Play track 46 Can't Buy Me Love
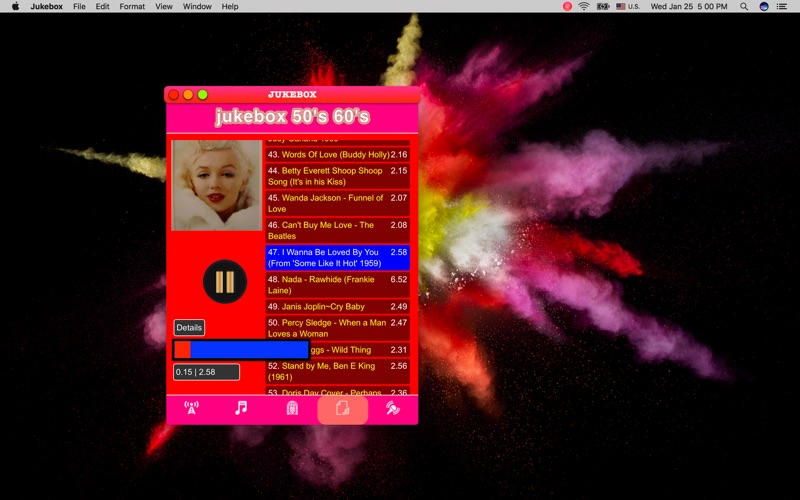This screenshot has height=500, width=800. (337, 230)
